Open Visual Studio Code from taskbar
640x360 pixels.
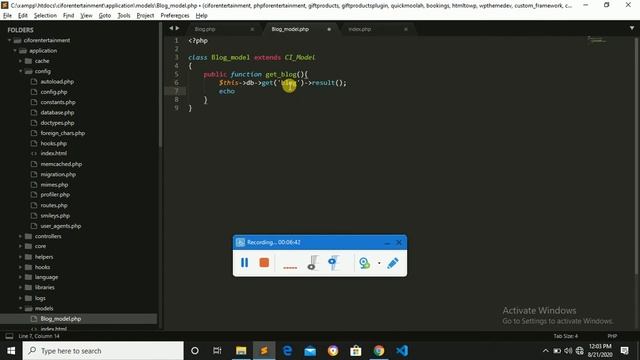[x=402, y=351]
